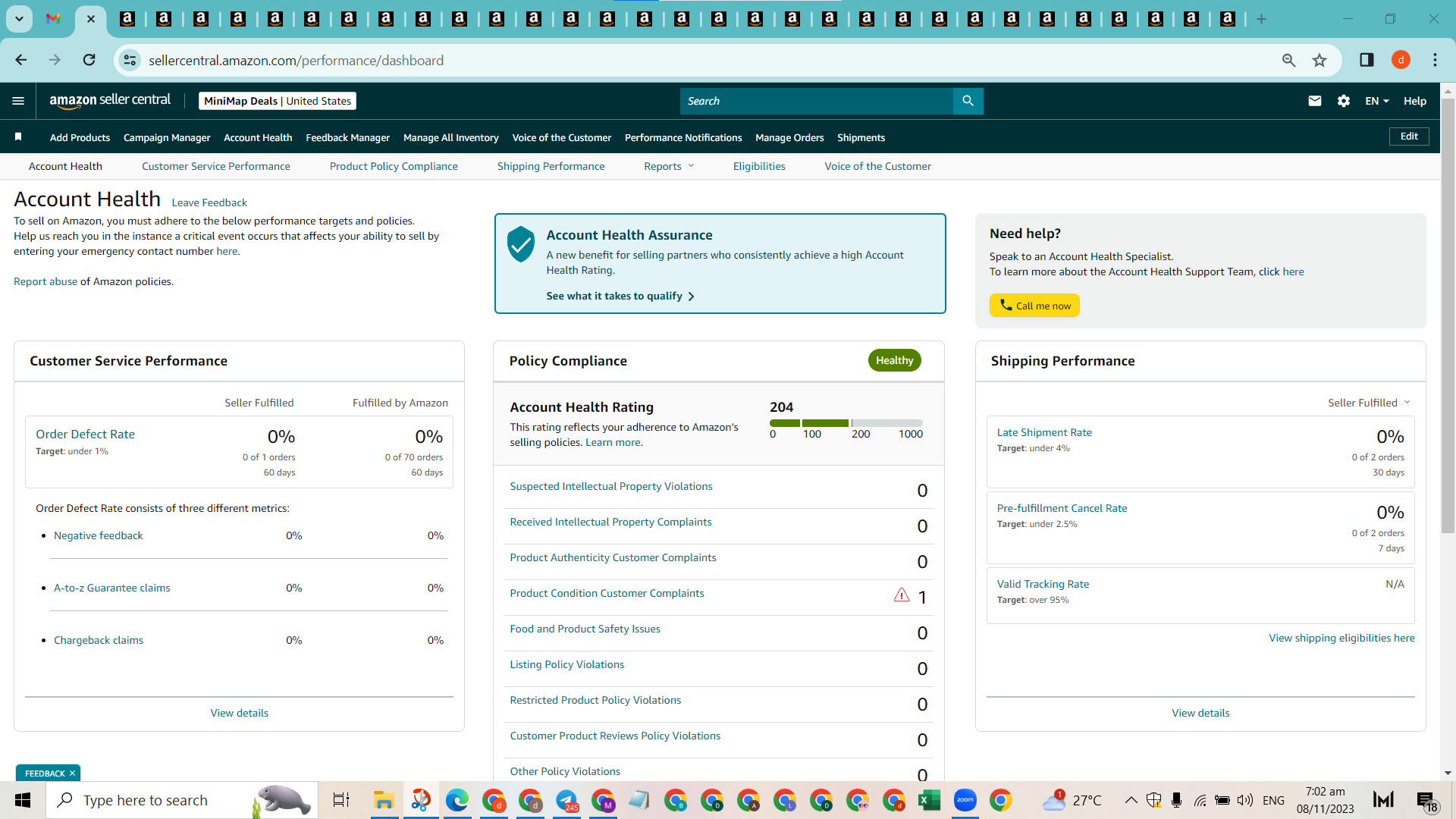Switch to Product Policy Compliance tab

tap(394, 166)
